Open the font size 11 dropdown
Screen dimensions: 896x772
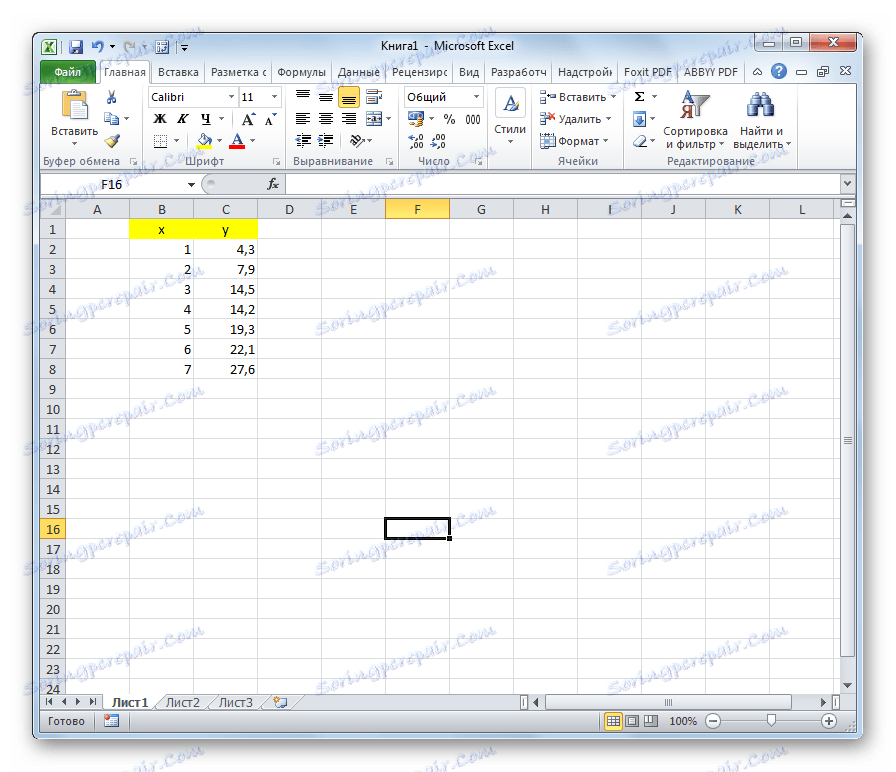click(274, 97)
